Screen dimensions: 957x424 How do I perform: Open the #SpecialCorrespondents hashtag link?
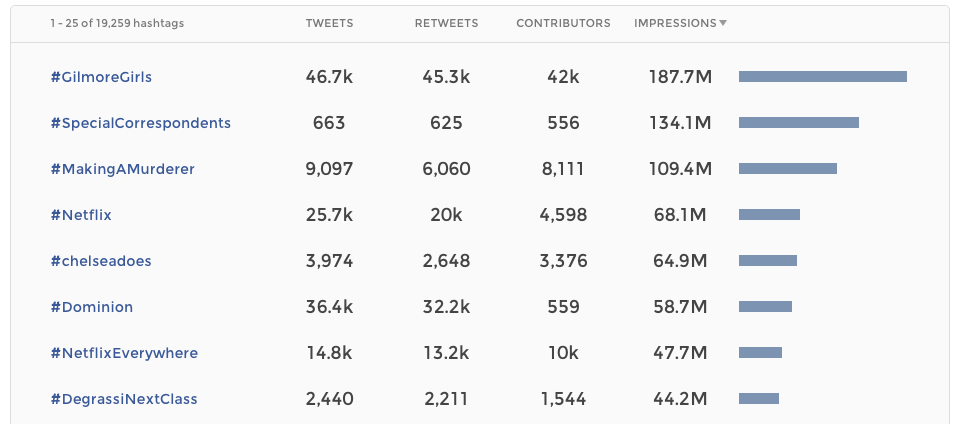(x=140, y=123)
